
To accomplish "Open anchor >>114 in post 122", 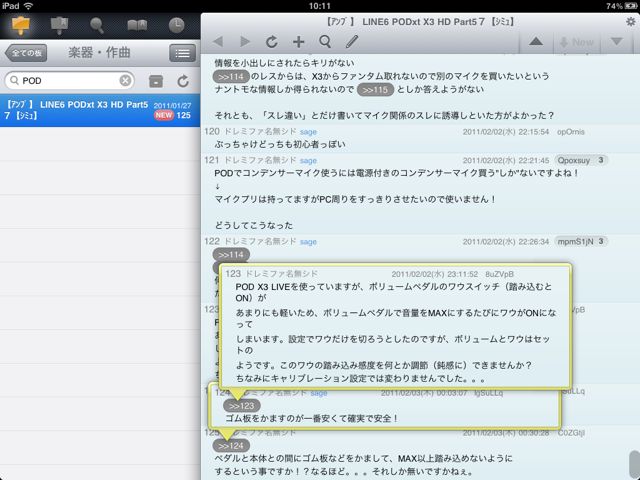I will 231,255.
